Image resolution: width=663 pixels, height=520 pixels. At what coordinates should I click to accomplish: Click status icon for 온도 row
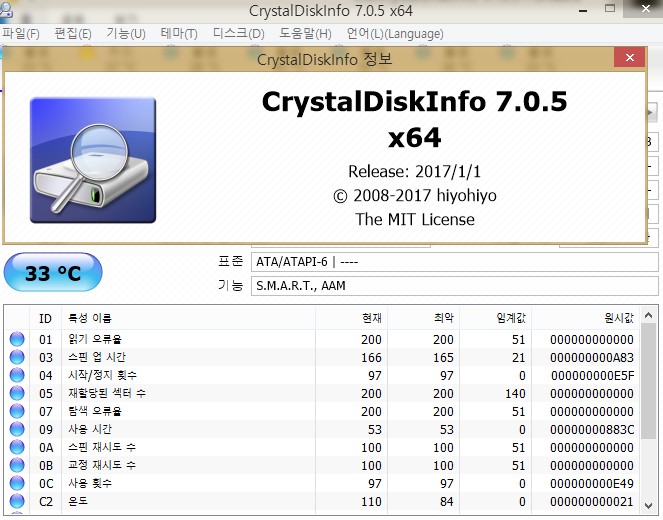[x=17, y=501]
